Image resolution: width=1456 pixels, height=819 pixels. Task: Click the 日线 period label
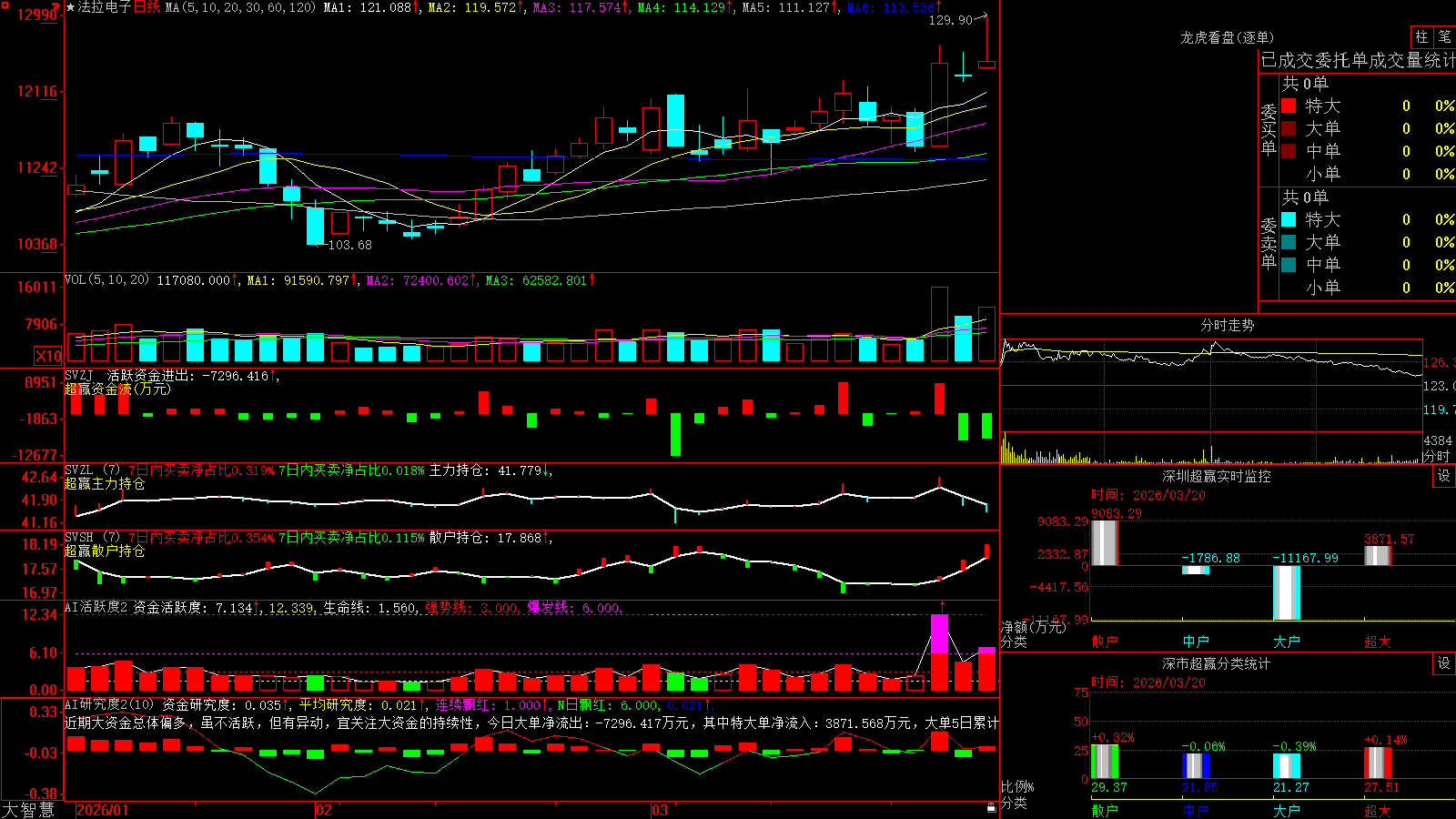tap(147, 7)
